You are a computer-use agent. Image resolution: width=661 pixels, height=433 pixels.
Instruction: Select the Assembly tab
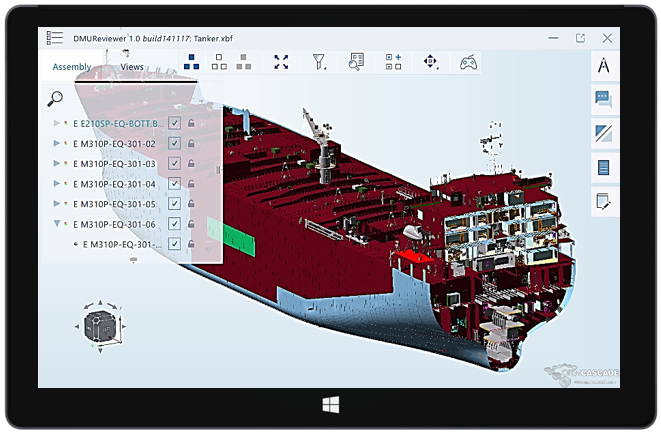tap(71, 67)
